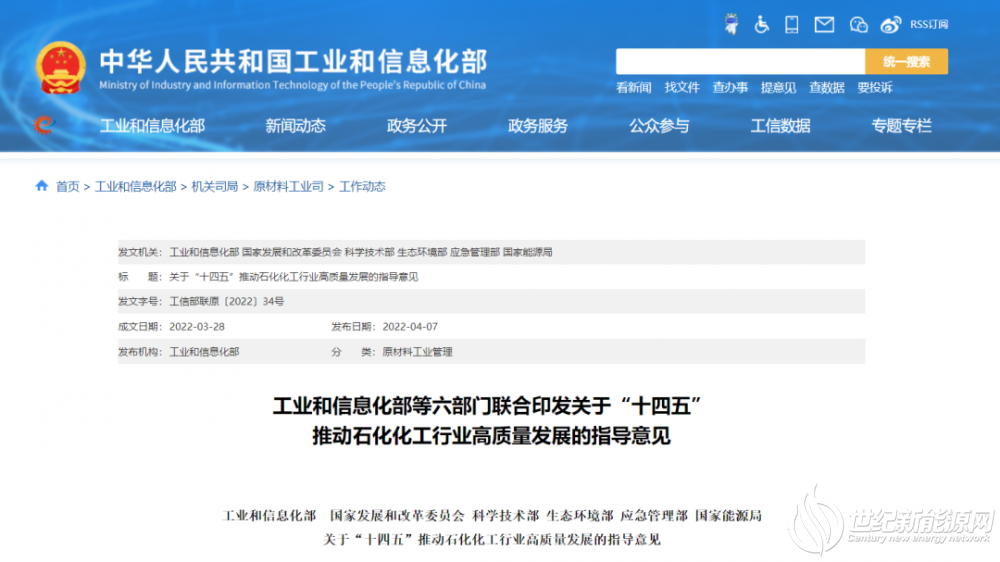The image size is (1000, 562).
Task: Click the red swirl icon in navigation bar
Action: 44,125
